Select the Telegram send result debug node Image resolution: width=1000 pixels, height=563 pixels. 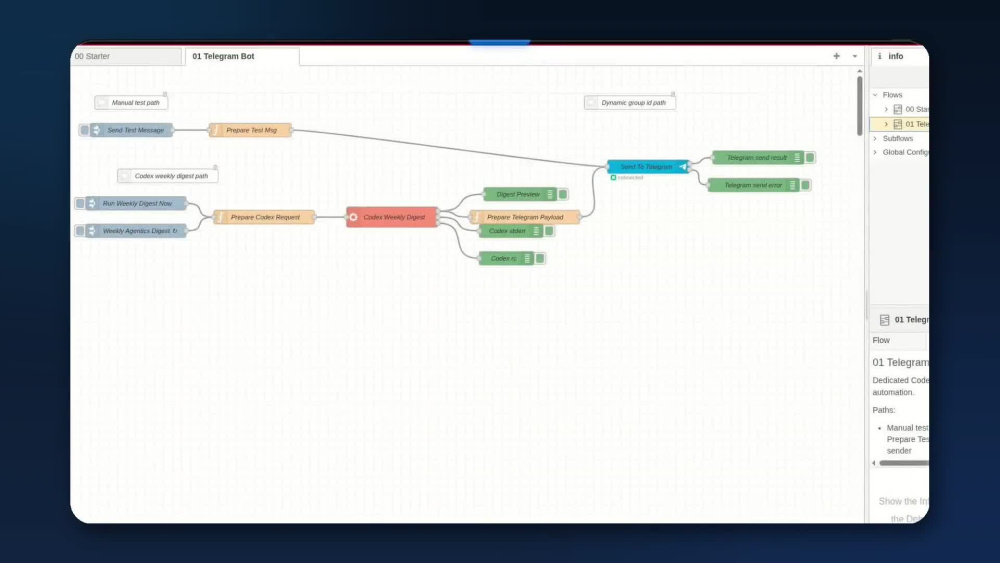(x=757, y=157)
